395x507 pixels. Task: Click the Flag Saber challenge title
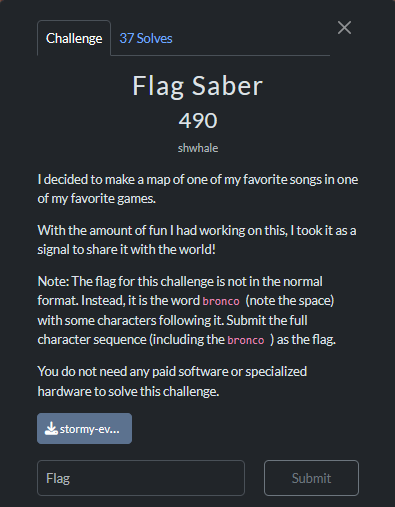pyautogui.click(x=198, y=86)
